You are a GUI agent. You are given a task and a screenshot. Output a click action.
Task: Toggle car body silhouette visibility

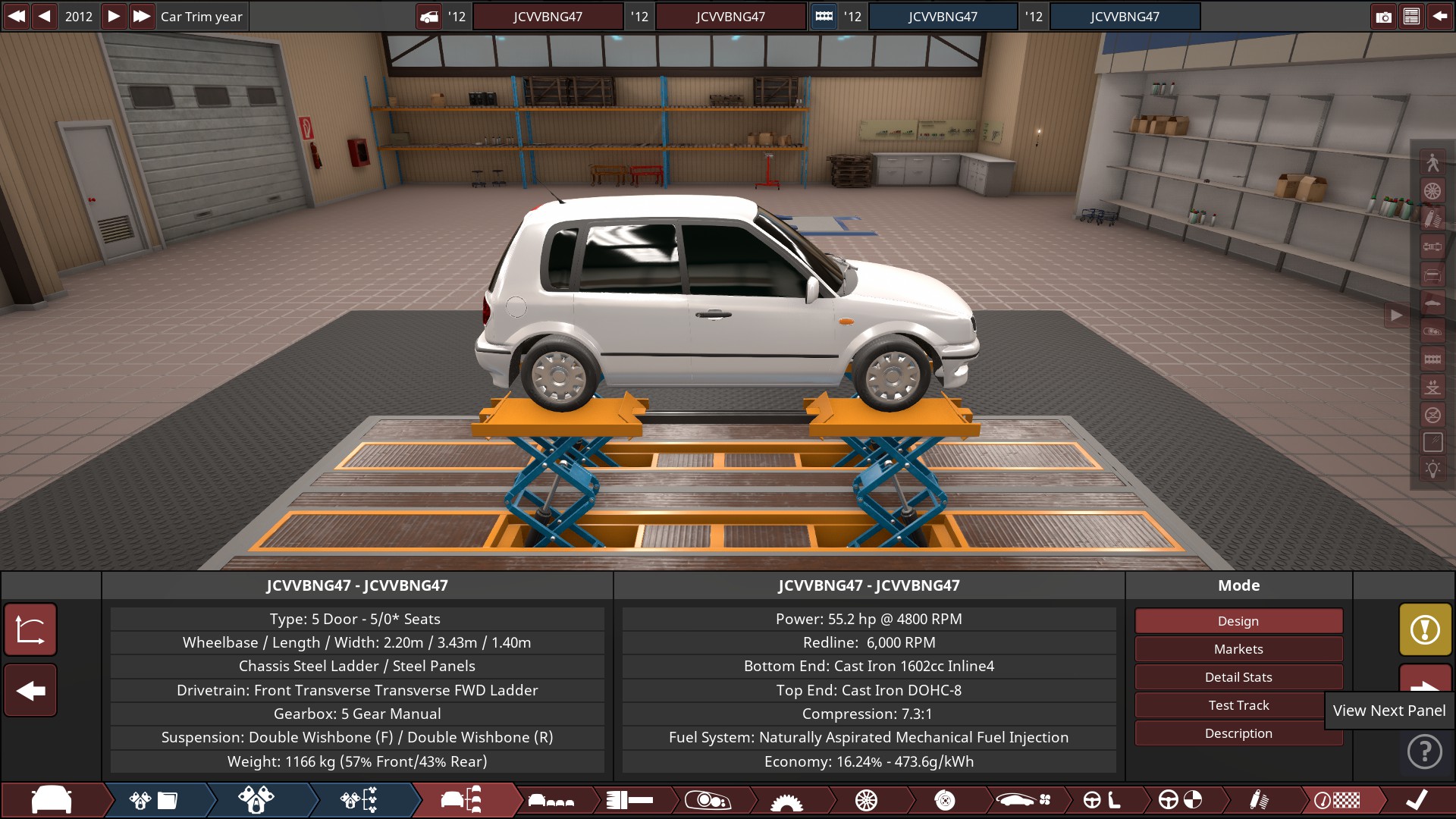[x=1432, y=303]
